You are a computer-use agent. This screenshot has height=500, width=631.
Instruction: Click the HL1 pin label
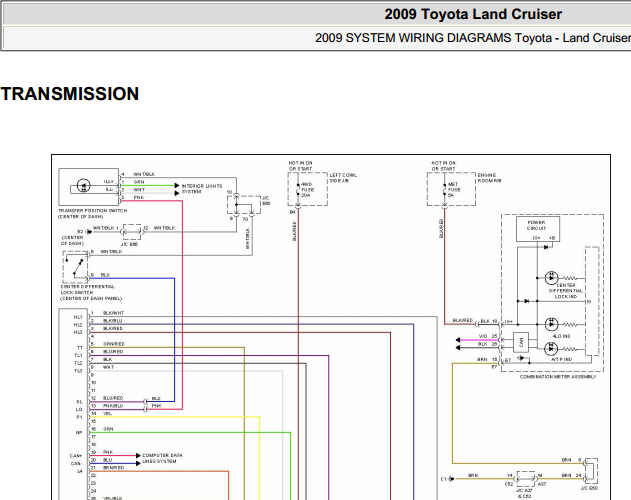click(x=78, y=317)
